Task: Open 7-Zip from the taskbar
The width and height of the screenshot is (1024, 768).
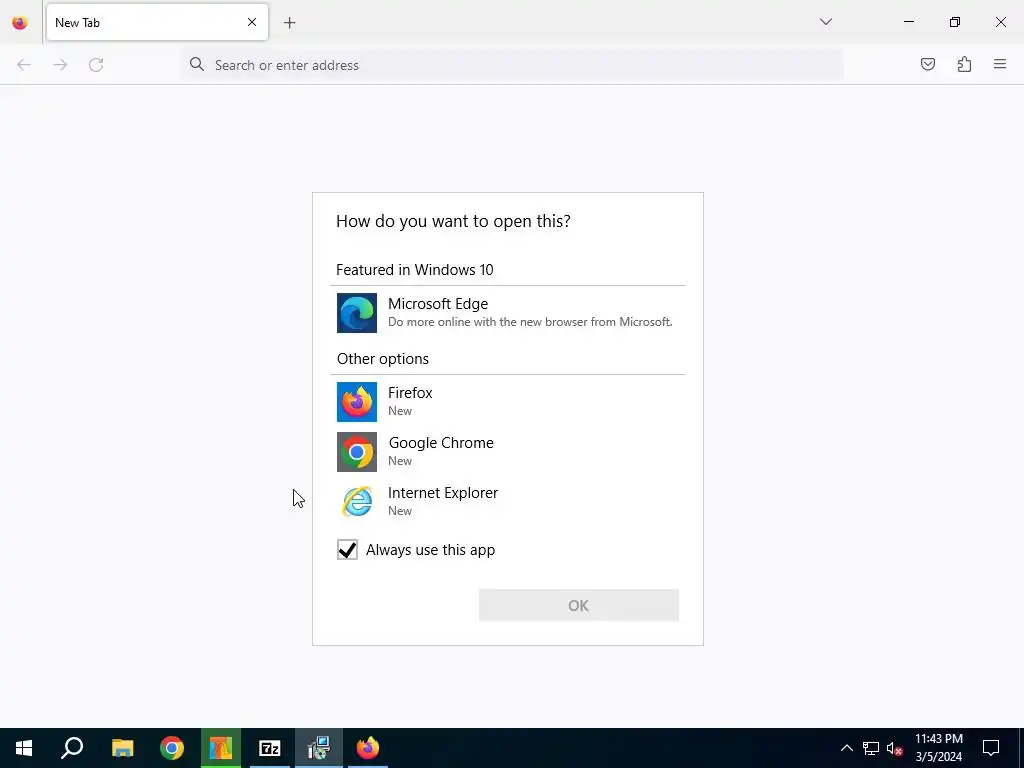Action: (x=270, y=748)
